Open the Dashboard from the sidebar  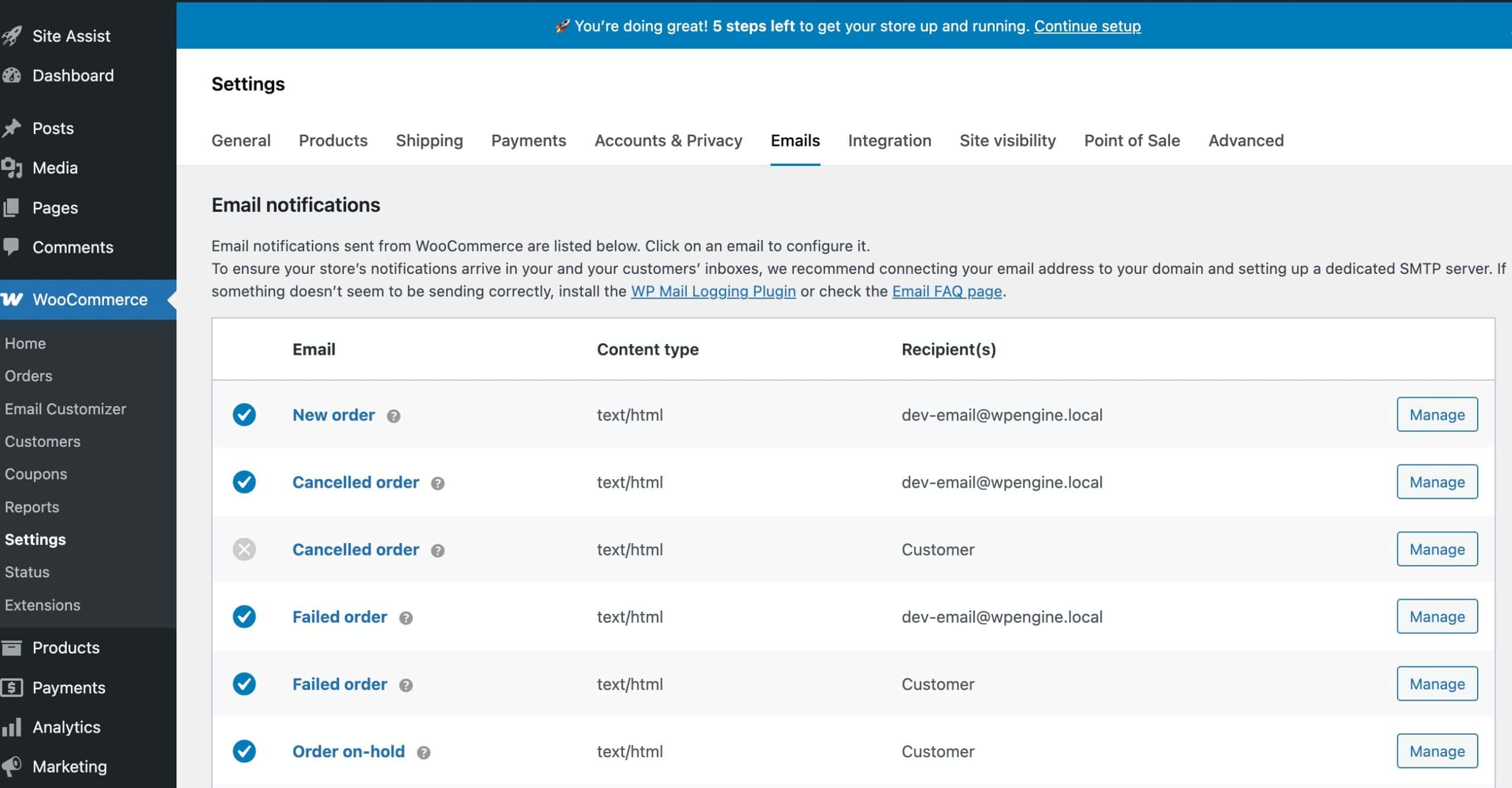[x=13, y=75]
